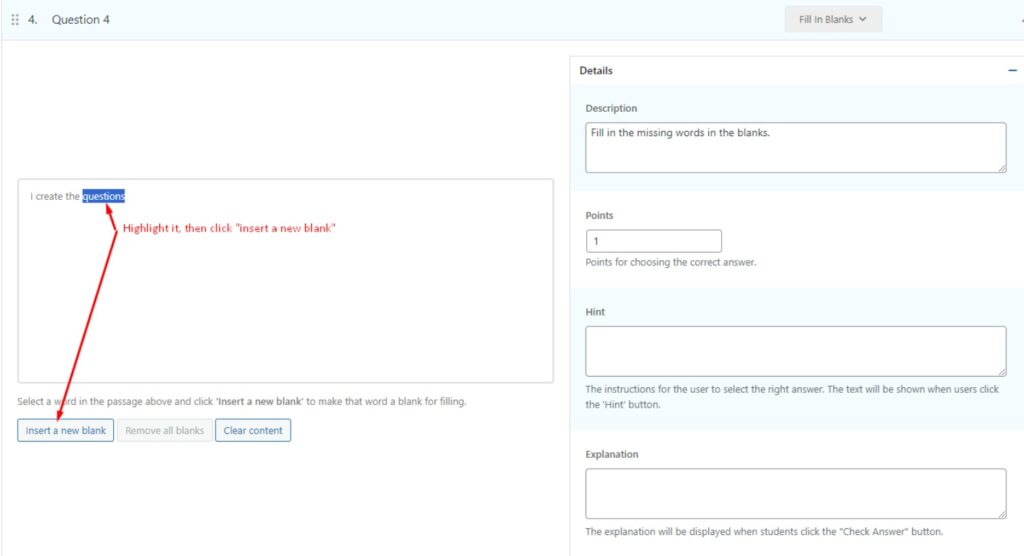Focus the Explanation text area
Screen dimensions: 1024x556
[795, 493]
